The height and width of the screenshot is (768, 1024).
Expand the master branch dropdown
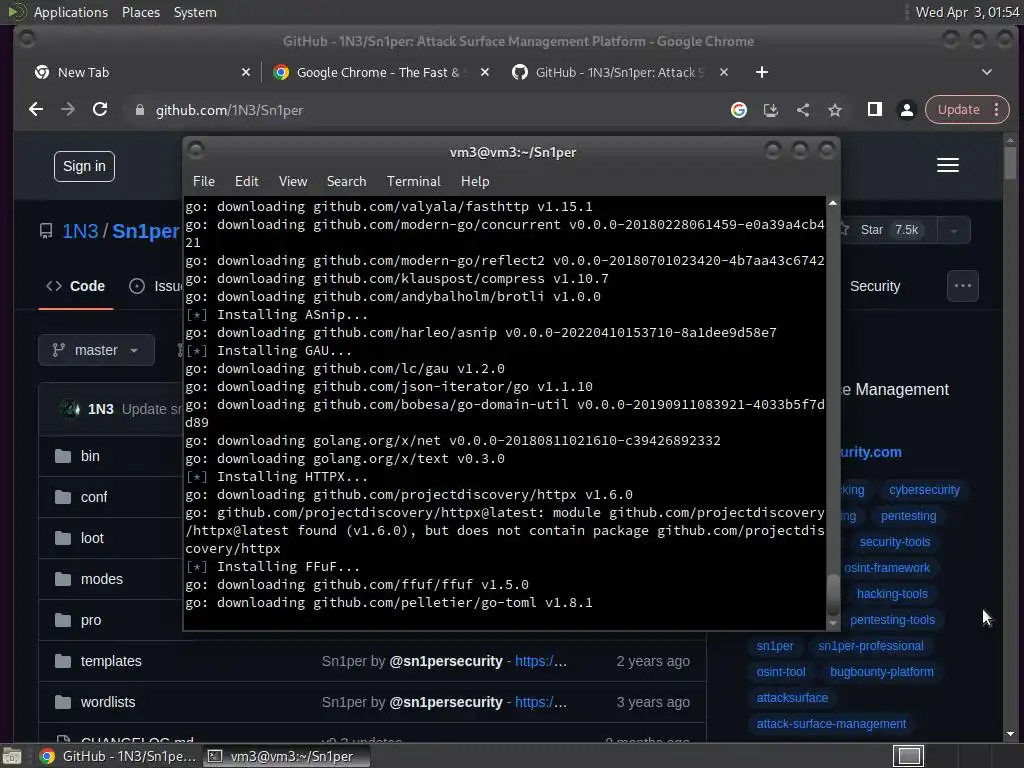(x=97, y=350)
